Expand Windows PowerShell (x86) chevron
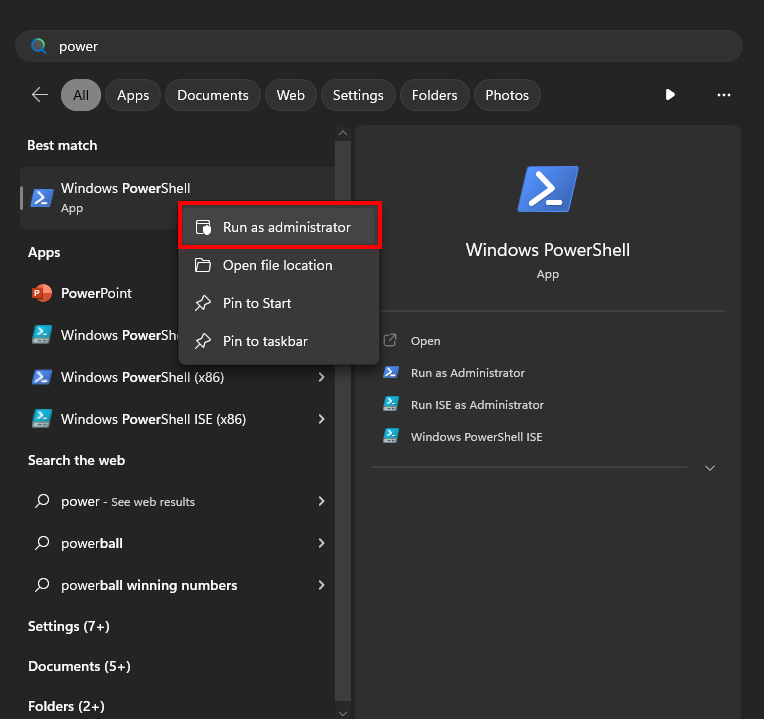Screen dimensions: 764x719 pos(321,377)
